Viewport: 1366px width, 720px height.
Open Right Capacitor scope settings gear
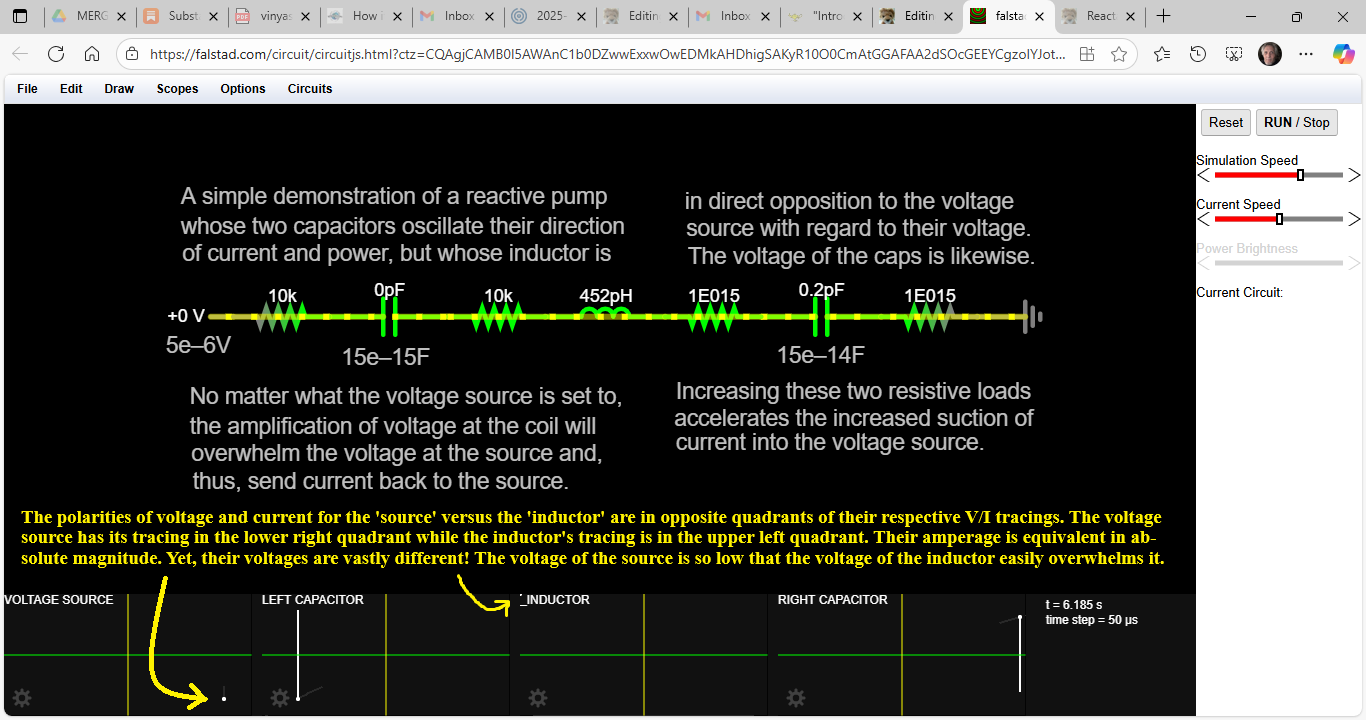click(796, 698)
